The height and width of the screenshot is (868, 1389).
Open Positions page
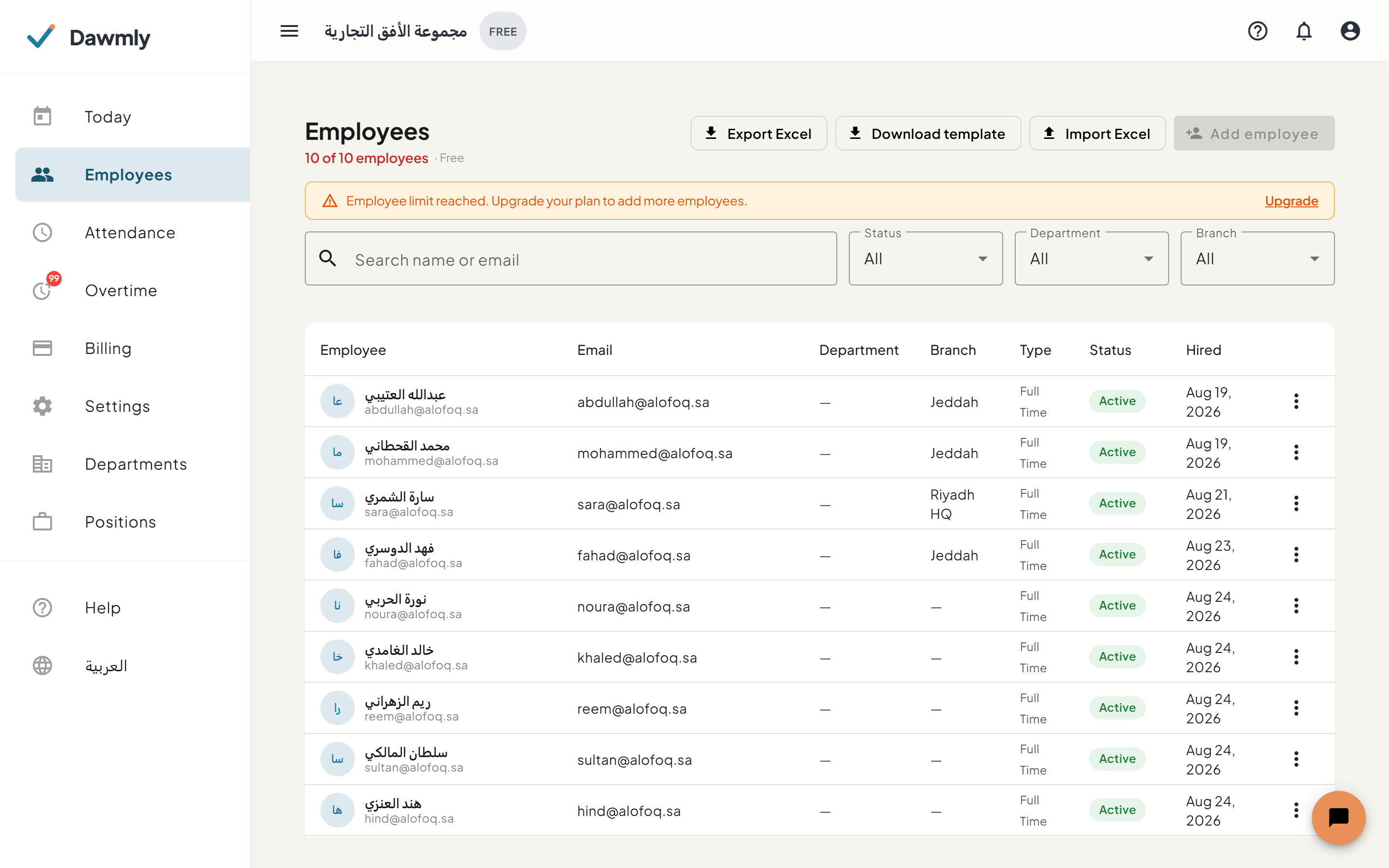tap(133, 522)
